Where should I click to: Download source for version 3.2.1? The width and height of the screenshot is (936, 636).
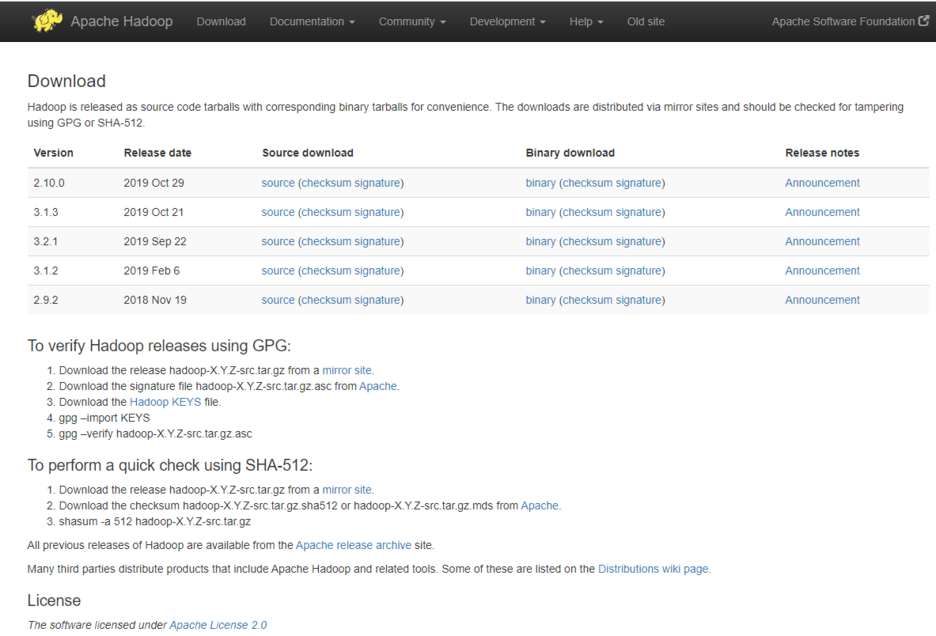tap(278, 241)
